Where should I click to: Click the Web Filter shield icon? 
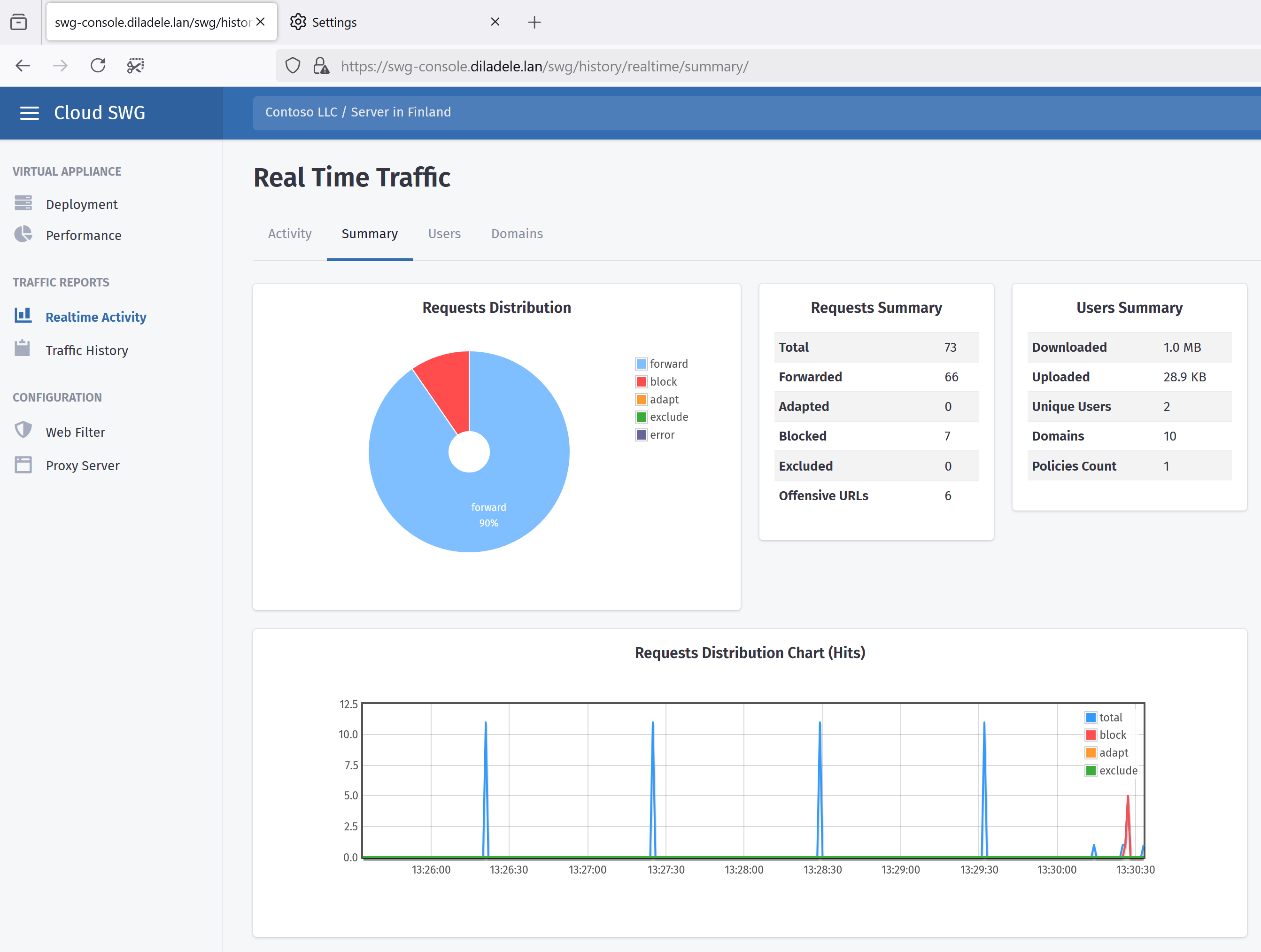click(x=23, y=430)
